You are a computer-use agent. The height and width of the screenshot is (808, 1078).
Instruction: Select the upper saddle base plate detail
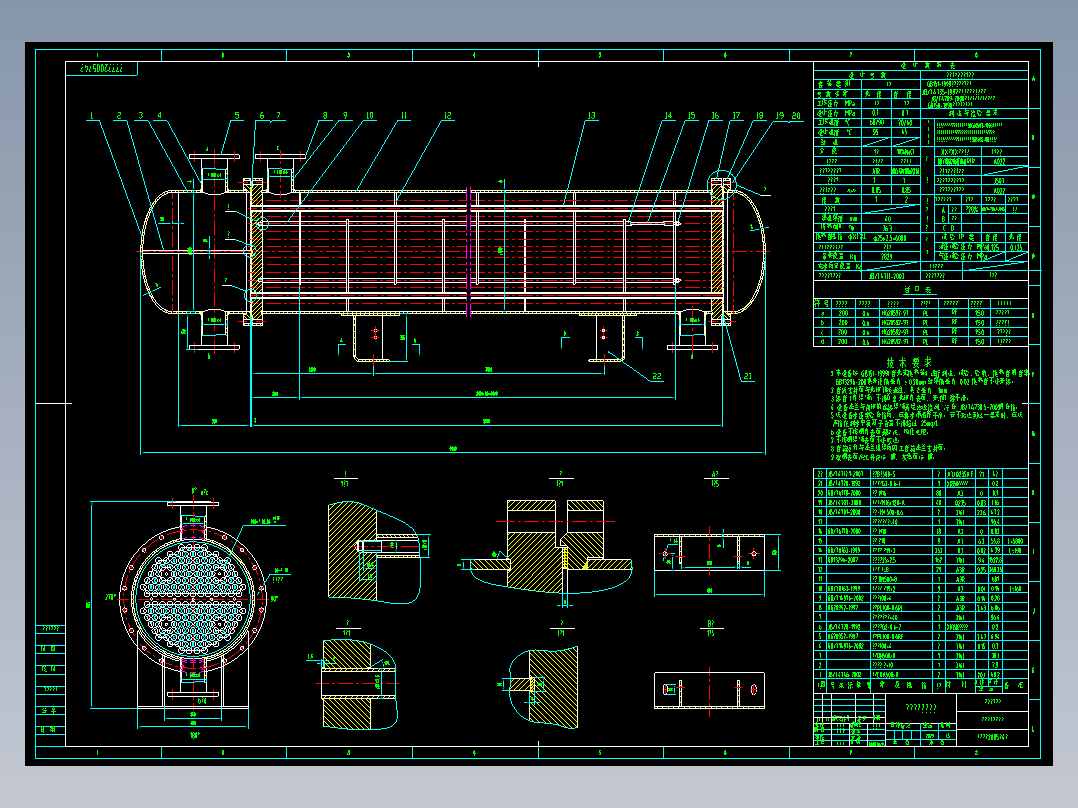pos(710,553)
